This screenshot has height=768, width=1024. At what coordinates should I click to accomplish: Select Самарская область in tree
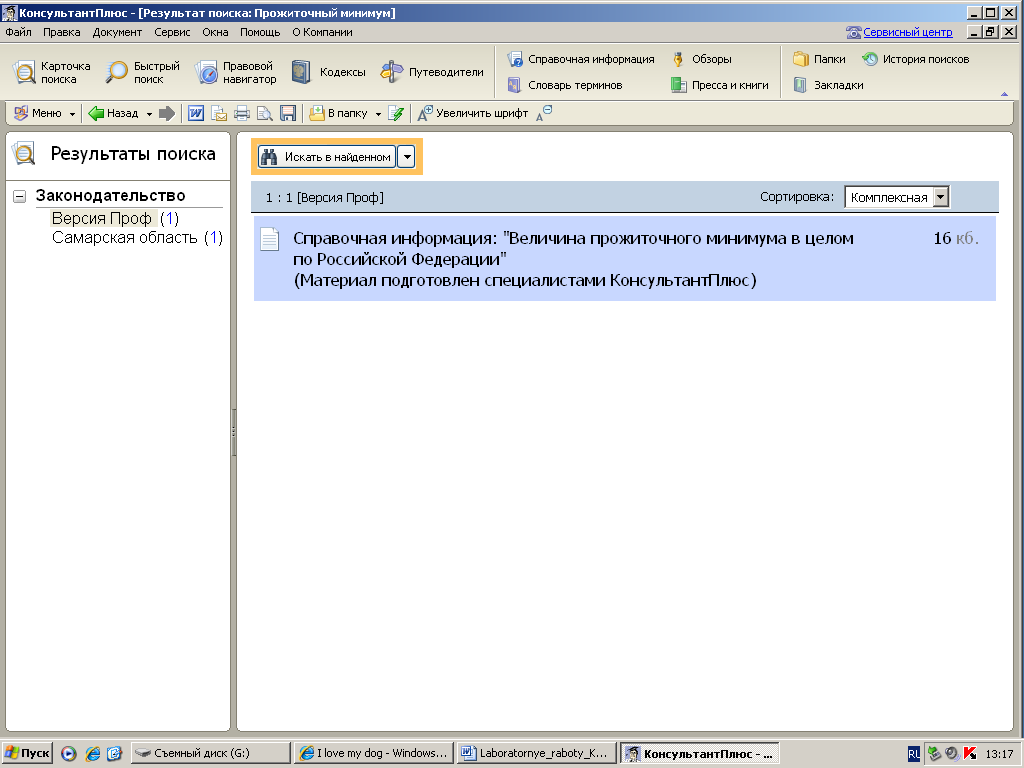click(x=125, y=238)
